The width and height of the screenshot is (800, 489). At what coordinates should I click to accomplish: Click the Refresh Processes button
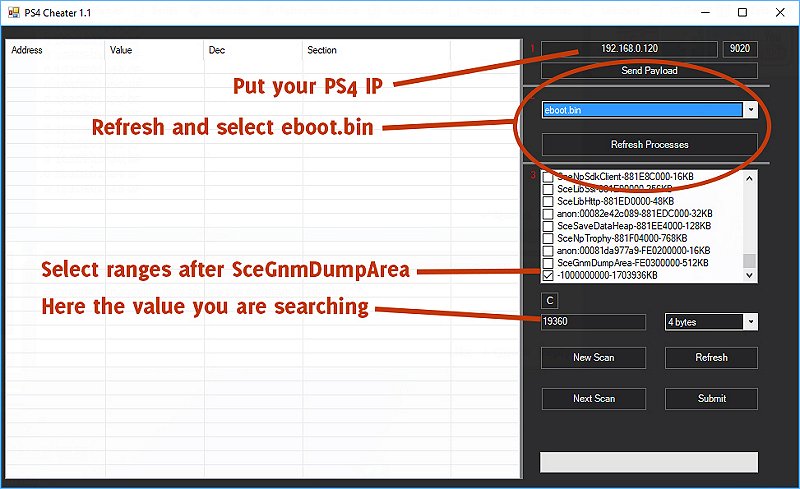pyautogui.click(x=649, y=144)
